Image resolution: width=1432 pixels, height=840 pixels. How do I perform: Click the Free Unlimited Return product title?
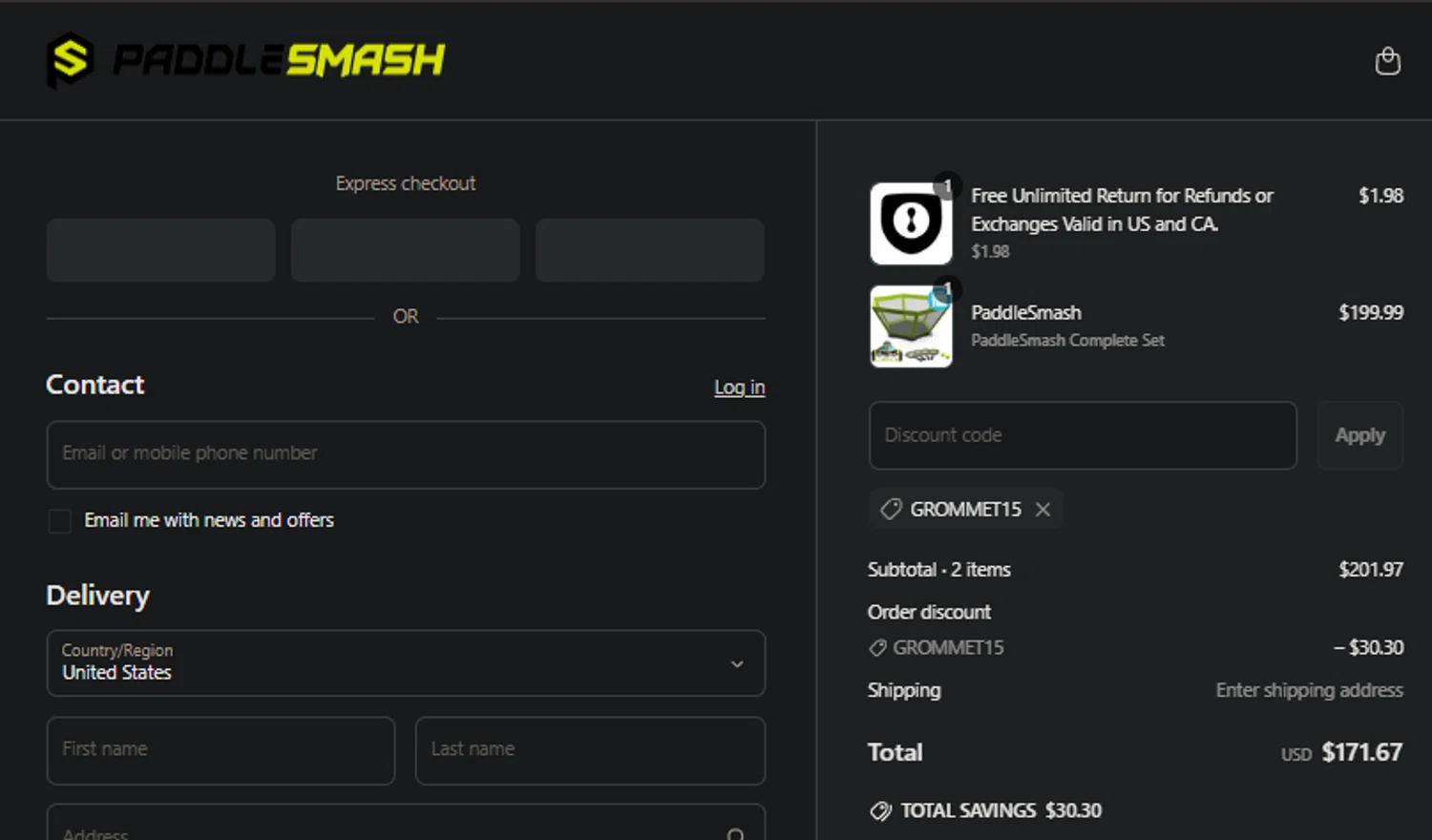pyautogui.click(x=1122, y=209)
